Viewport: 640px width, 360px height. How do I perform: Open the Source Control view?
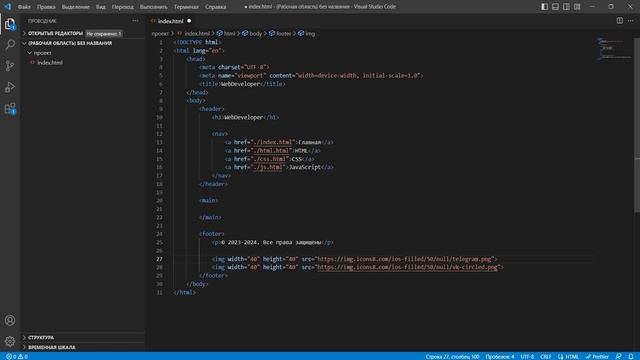pyautogui.click(x=10, y=66)
